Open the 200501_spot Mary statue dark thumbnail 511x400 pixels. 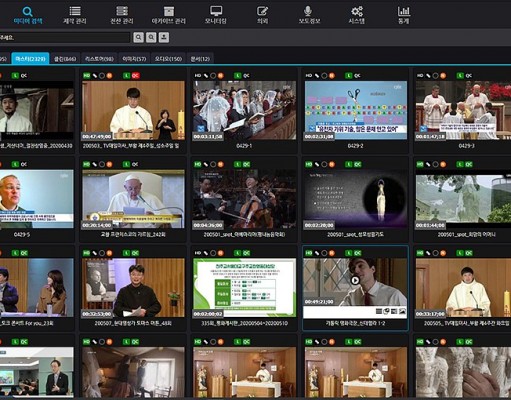(x=356, y=199)
